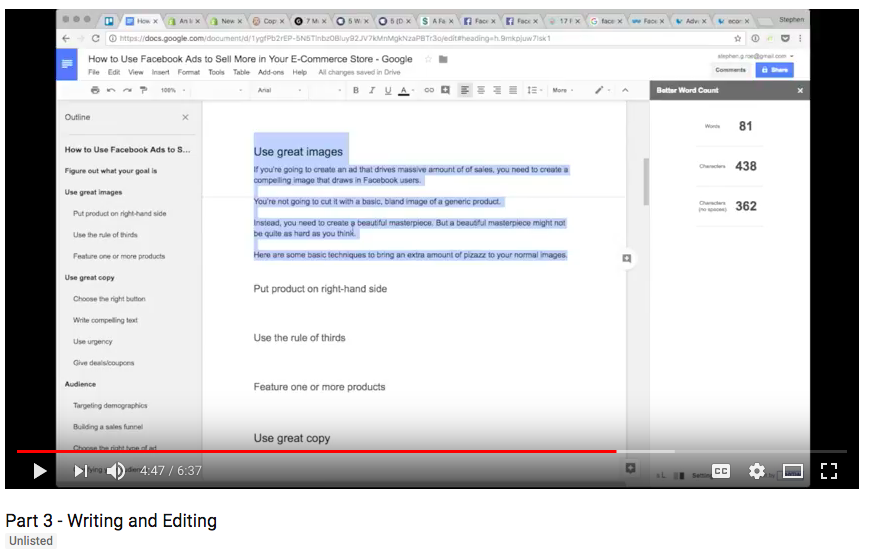873x556 pixels.
Task: Click 'Use great images' in outline
Action: 93,192
